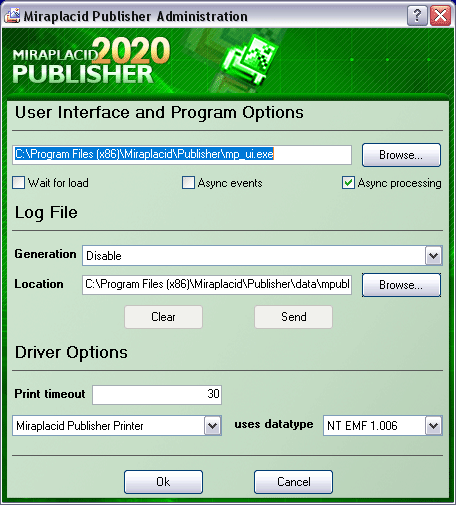Confirm settings with the Ok button
The width and height of the screenshot is (456, 505).
tap(163, 482)
